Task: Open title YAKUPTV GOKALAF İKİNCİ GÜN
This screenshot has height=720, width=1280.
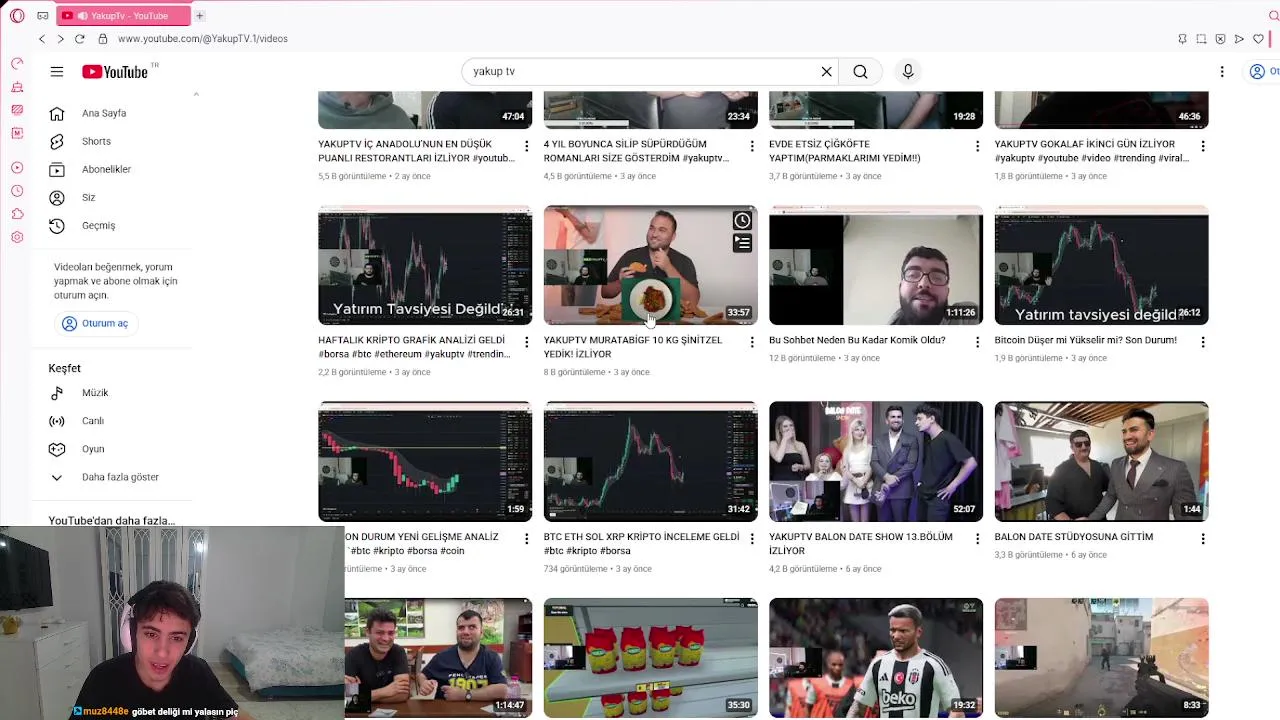Action: pyautogui.click(x=1091, y=151)
